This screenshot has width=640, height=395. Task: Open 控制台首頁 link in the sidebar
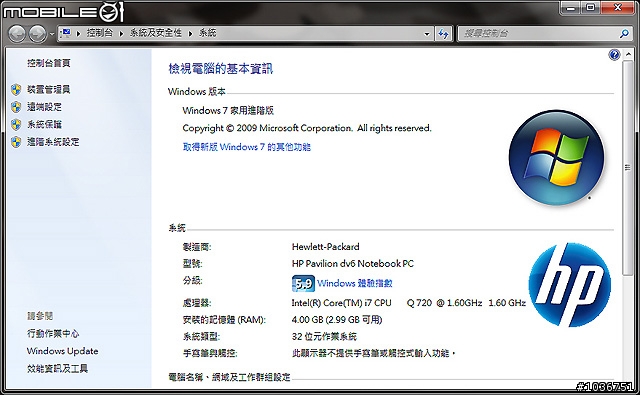(x=49, y=63)
